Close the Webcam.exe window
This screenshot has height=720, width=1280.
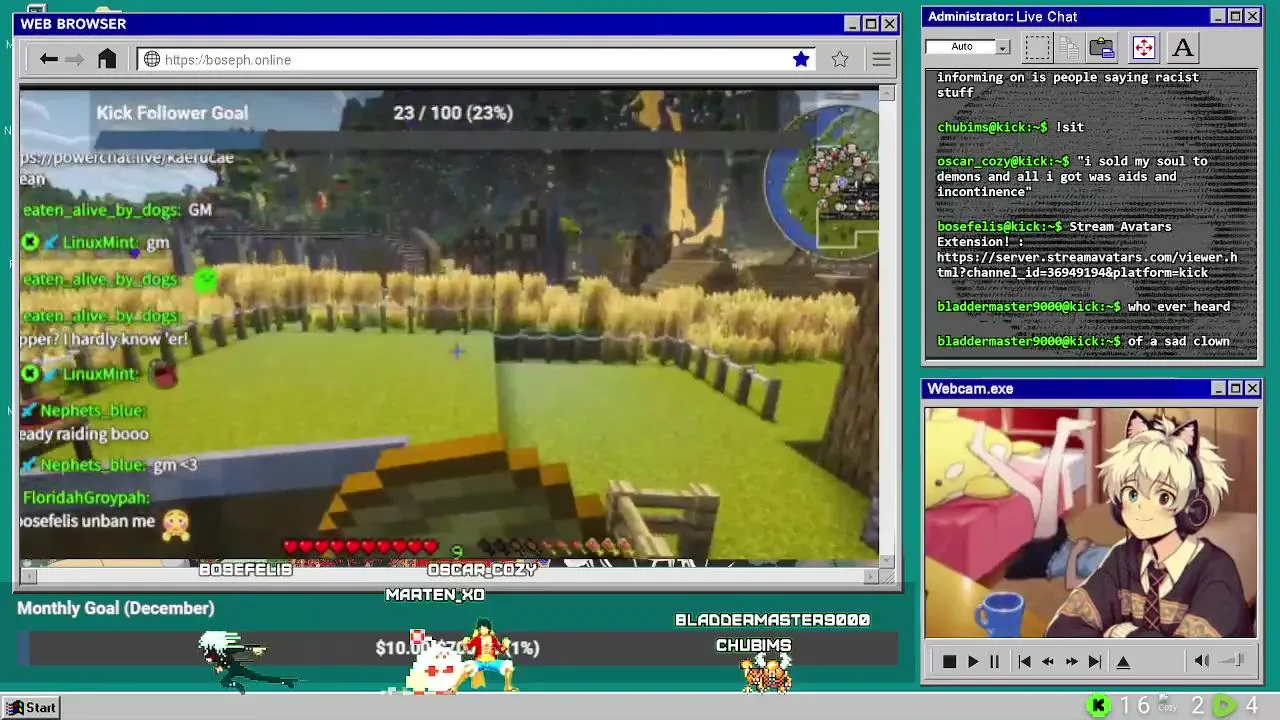[1252, 388]
